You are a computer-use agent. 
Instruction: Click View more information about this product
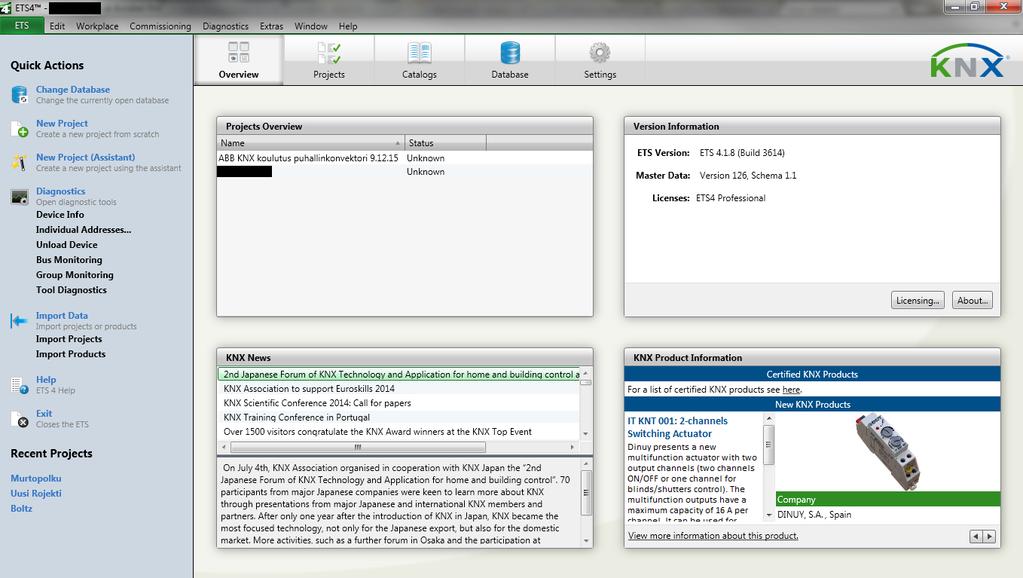[712, 536]
